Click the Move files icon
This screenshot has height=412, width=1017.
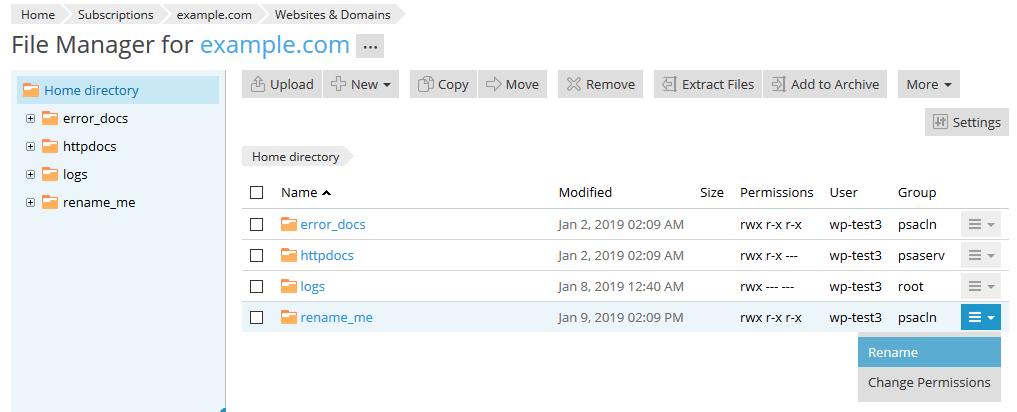click(493, 85)
